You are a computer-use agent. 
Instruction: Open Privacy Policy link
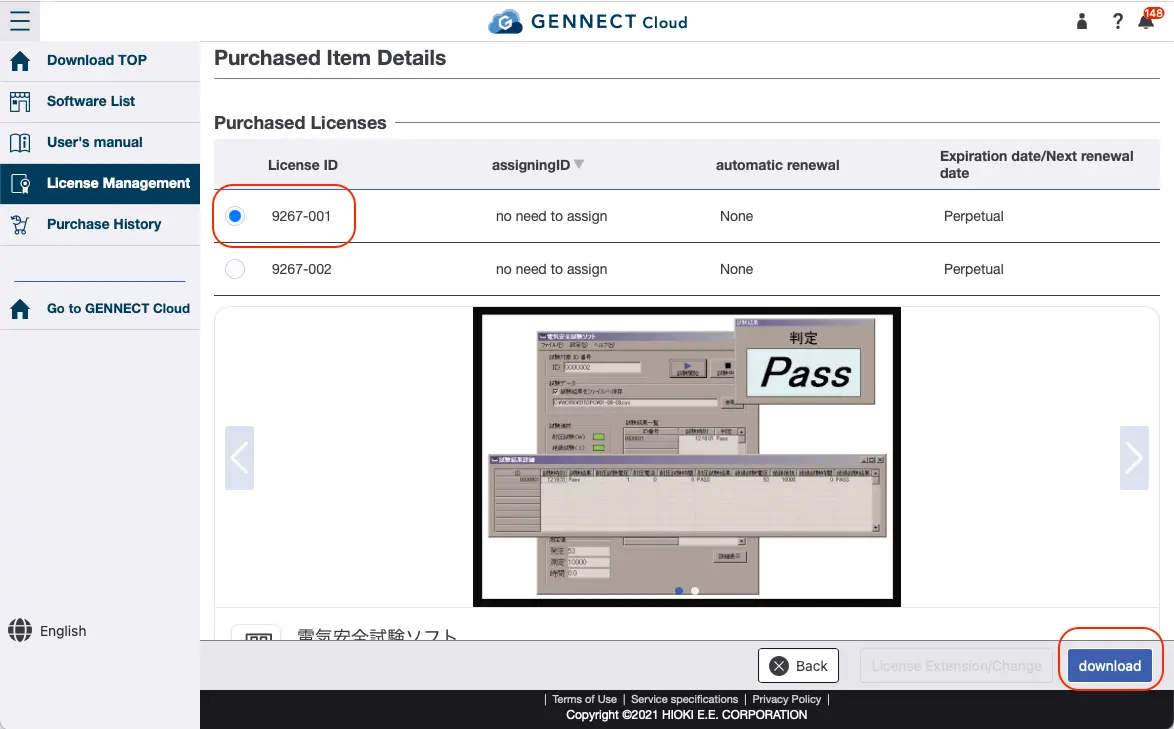coord(786,699)
